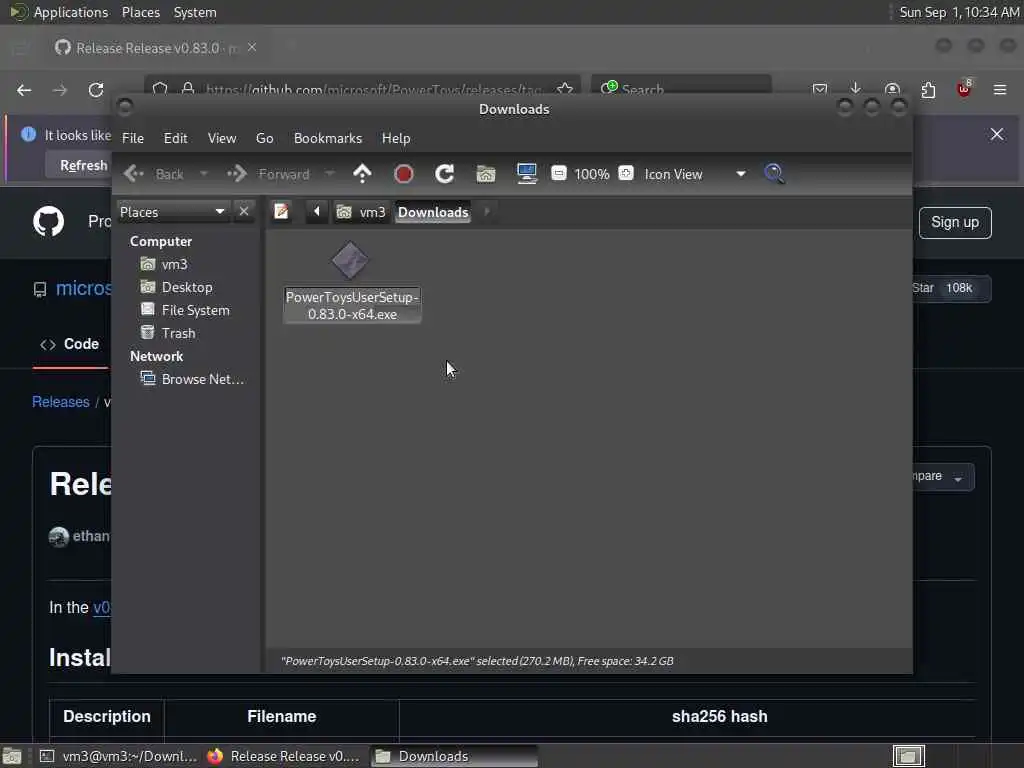This screenshot has height=768, width=1024.
Task: Go up to parent folder arrow
Action: pos(362,174)
